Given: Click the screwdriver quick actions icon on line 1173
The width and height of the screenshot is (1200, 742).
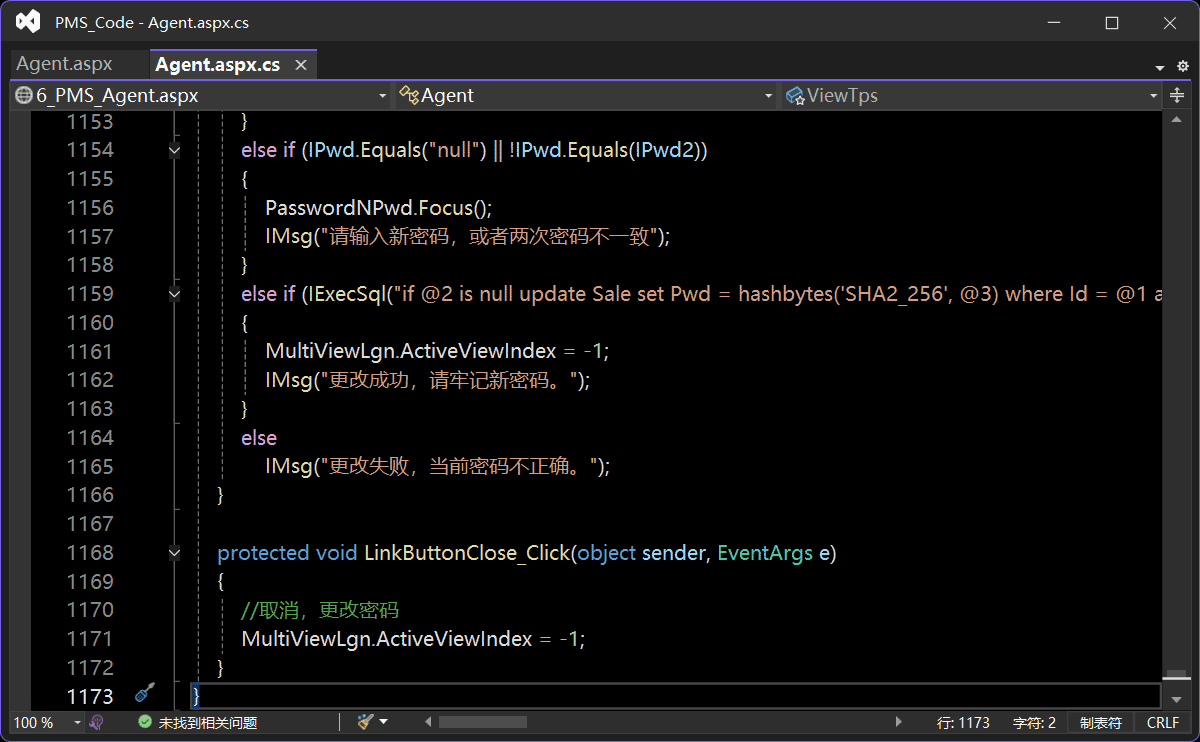Looking at the screenshot, I should pos(145,693).
